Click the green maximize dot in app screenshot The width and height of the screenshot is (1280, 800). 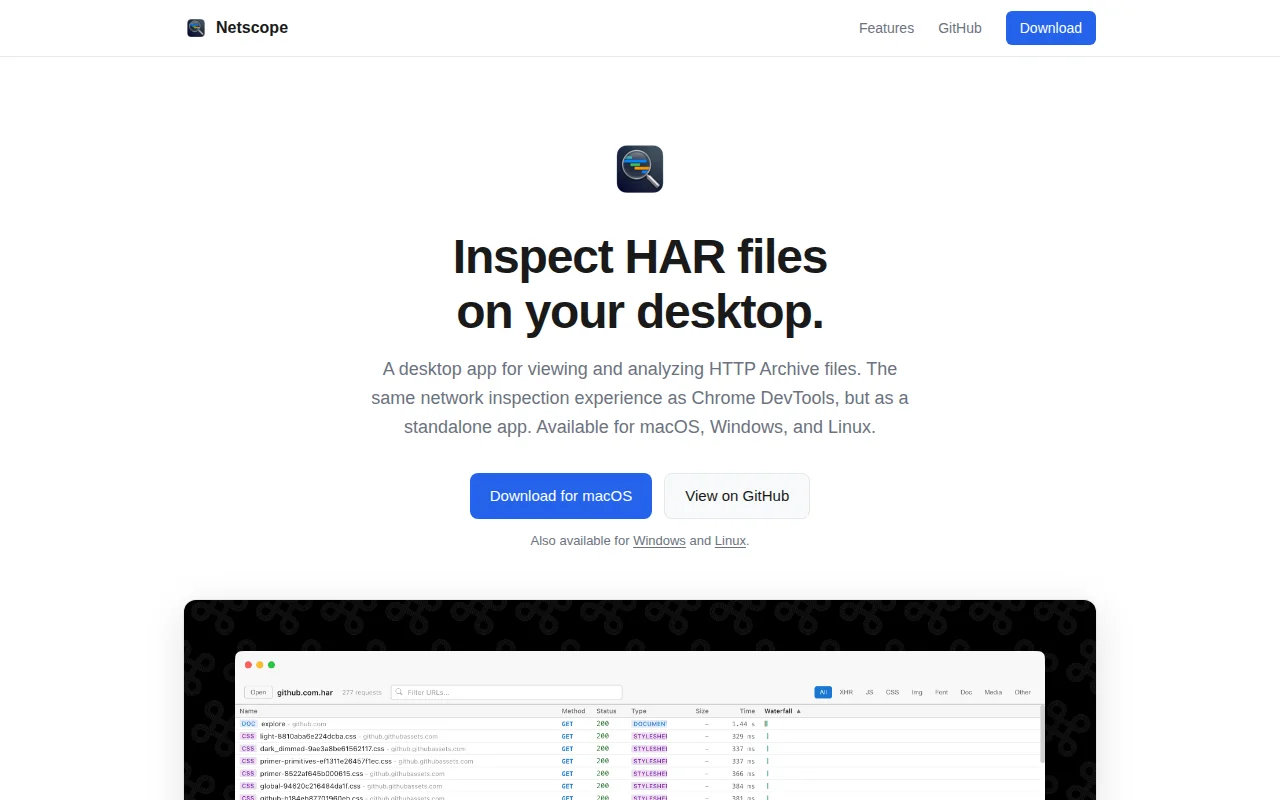pos(271,665)
